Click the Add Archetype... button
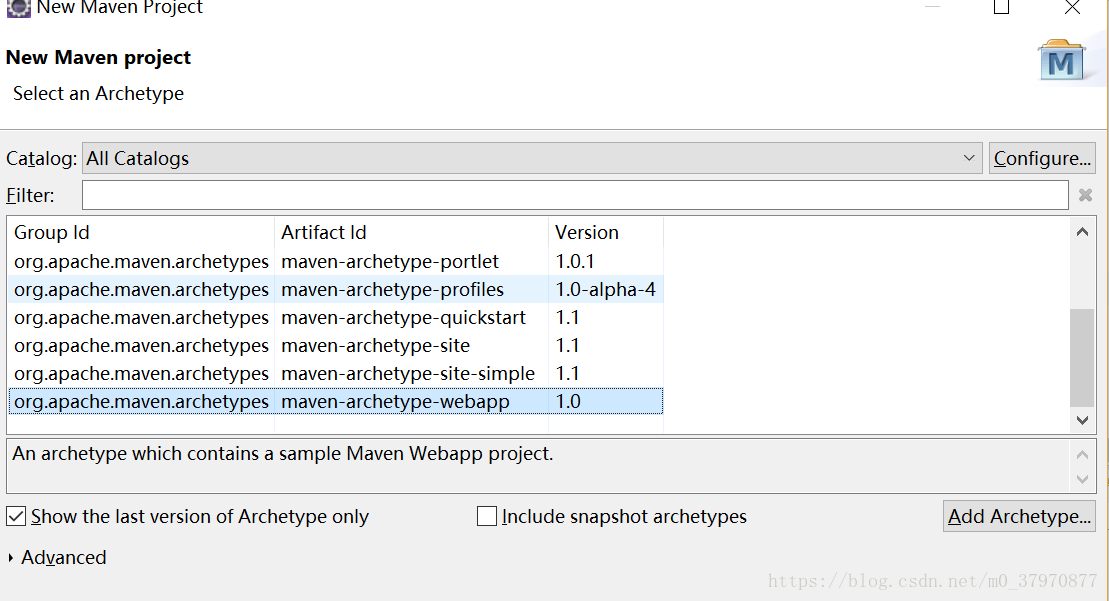Screen dimensions: 1109x601 [x=1019, y=516]
